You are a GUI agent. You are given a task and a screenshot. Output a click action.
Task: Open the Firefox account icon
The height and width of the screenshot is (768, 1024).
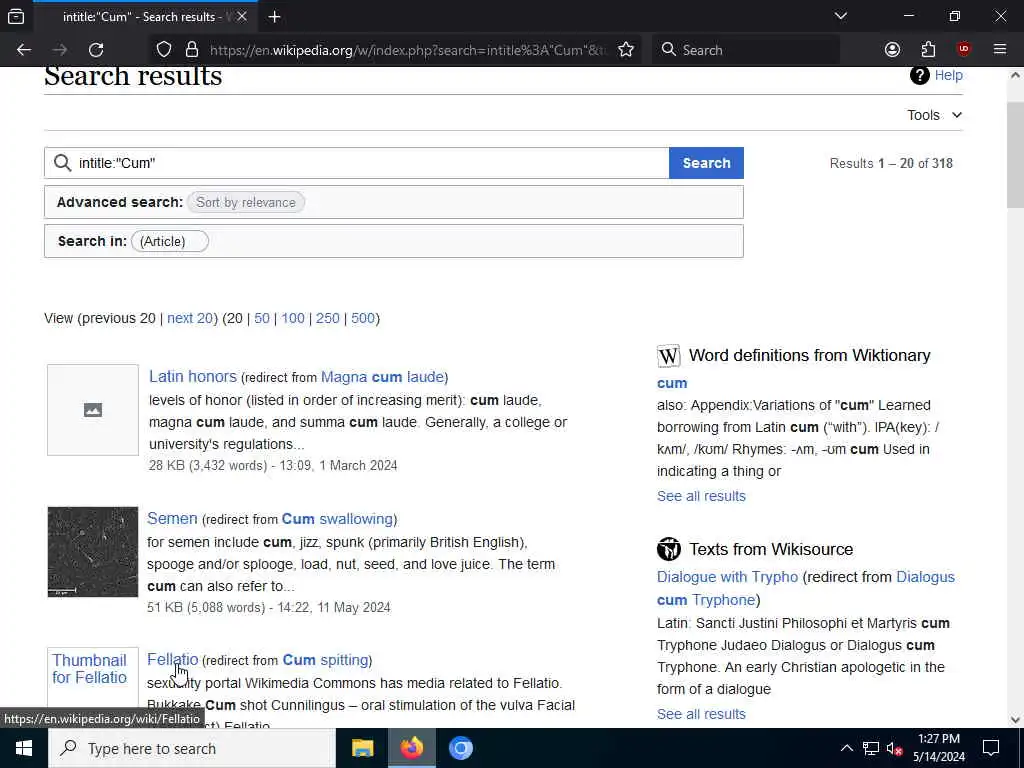tap(892, 50)
